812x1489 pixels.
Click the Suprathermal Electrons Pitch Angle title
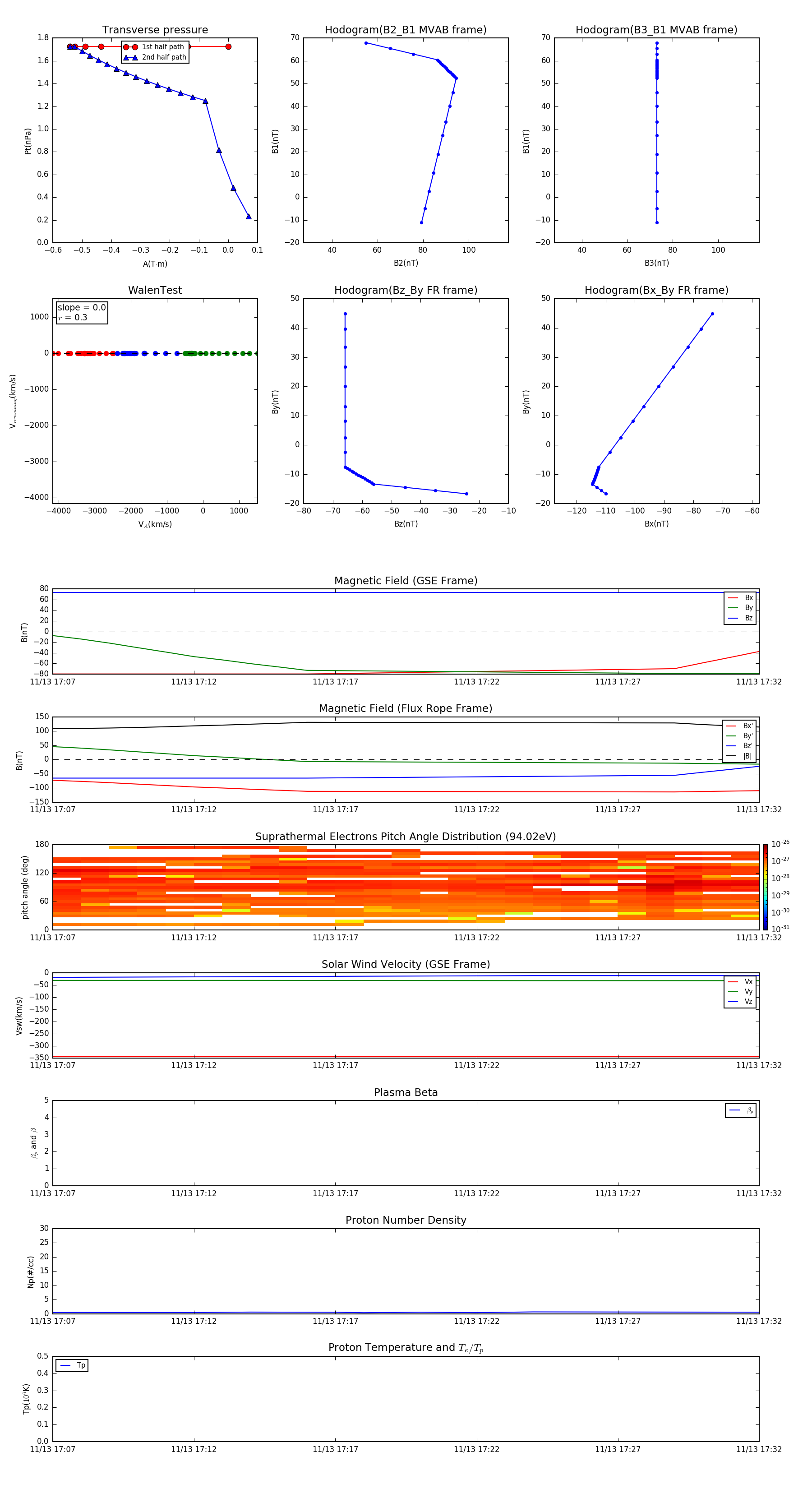[x=406, y=837]
